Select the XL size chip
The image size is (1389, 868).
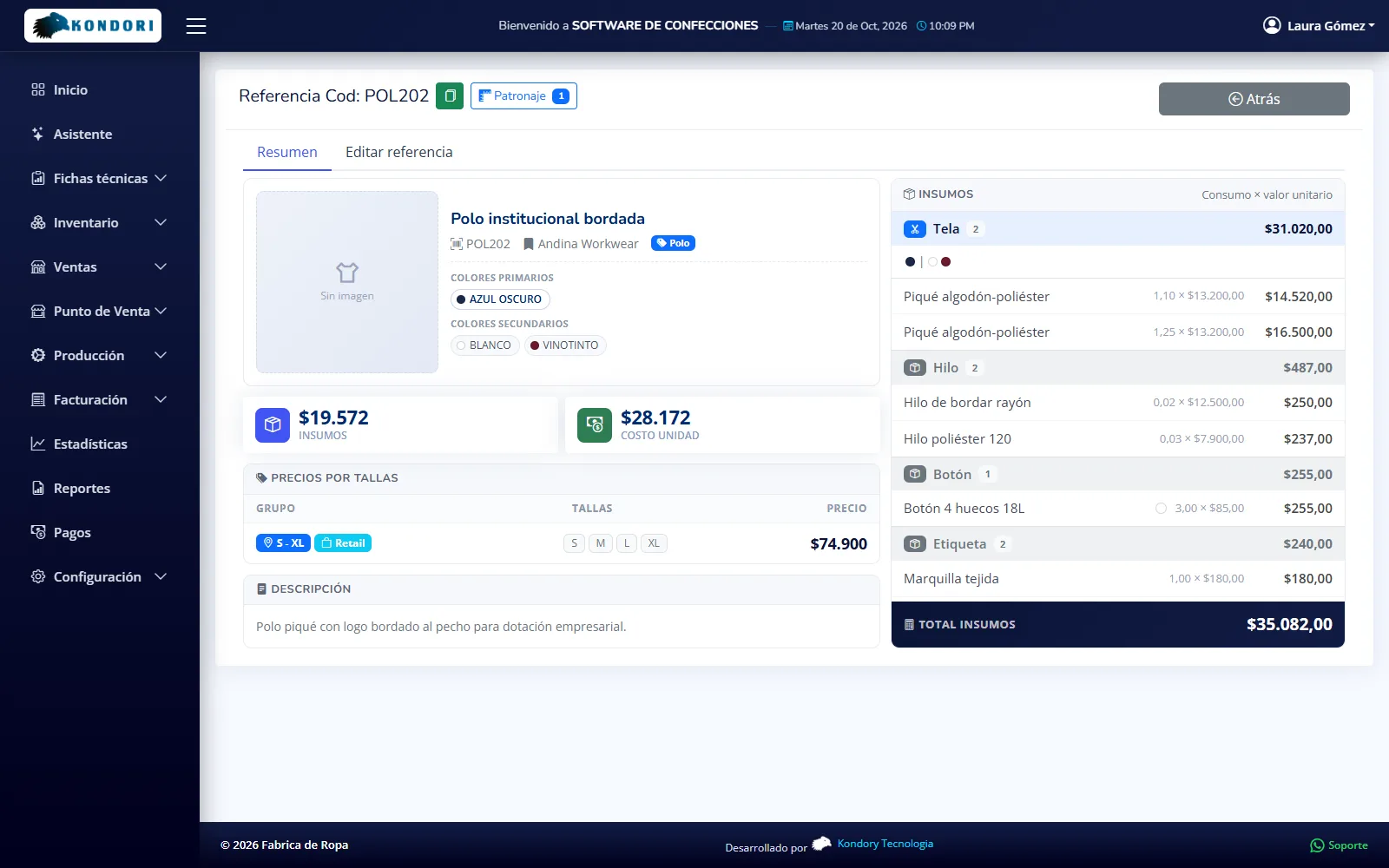(x=654, y=543)
